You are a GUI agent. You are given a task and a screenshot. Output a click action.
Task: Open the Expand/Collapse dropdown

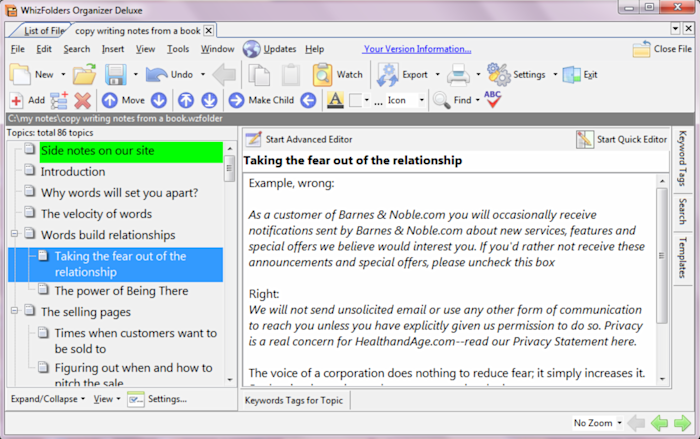(x=48, y=399)
